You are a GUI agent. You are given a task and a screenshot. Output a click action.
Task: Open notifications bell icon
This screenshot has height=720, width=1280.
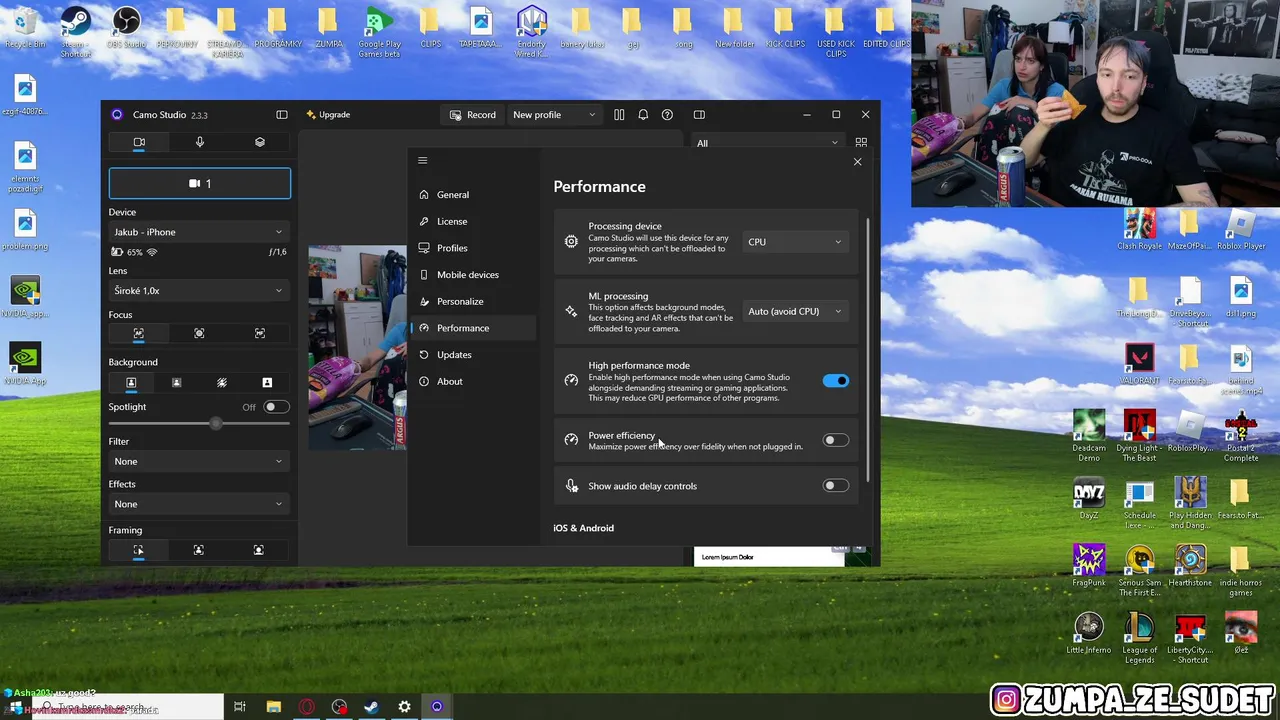click(643, 115)
